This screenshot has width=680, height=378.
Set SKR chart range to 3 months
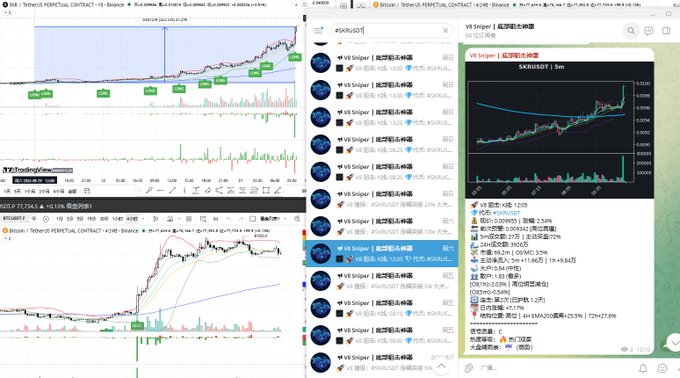[44, 191]
